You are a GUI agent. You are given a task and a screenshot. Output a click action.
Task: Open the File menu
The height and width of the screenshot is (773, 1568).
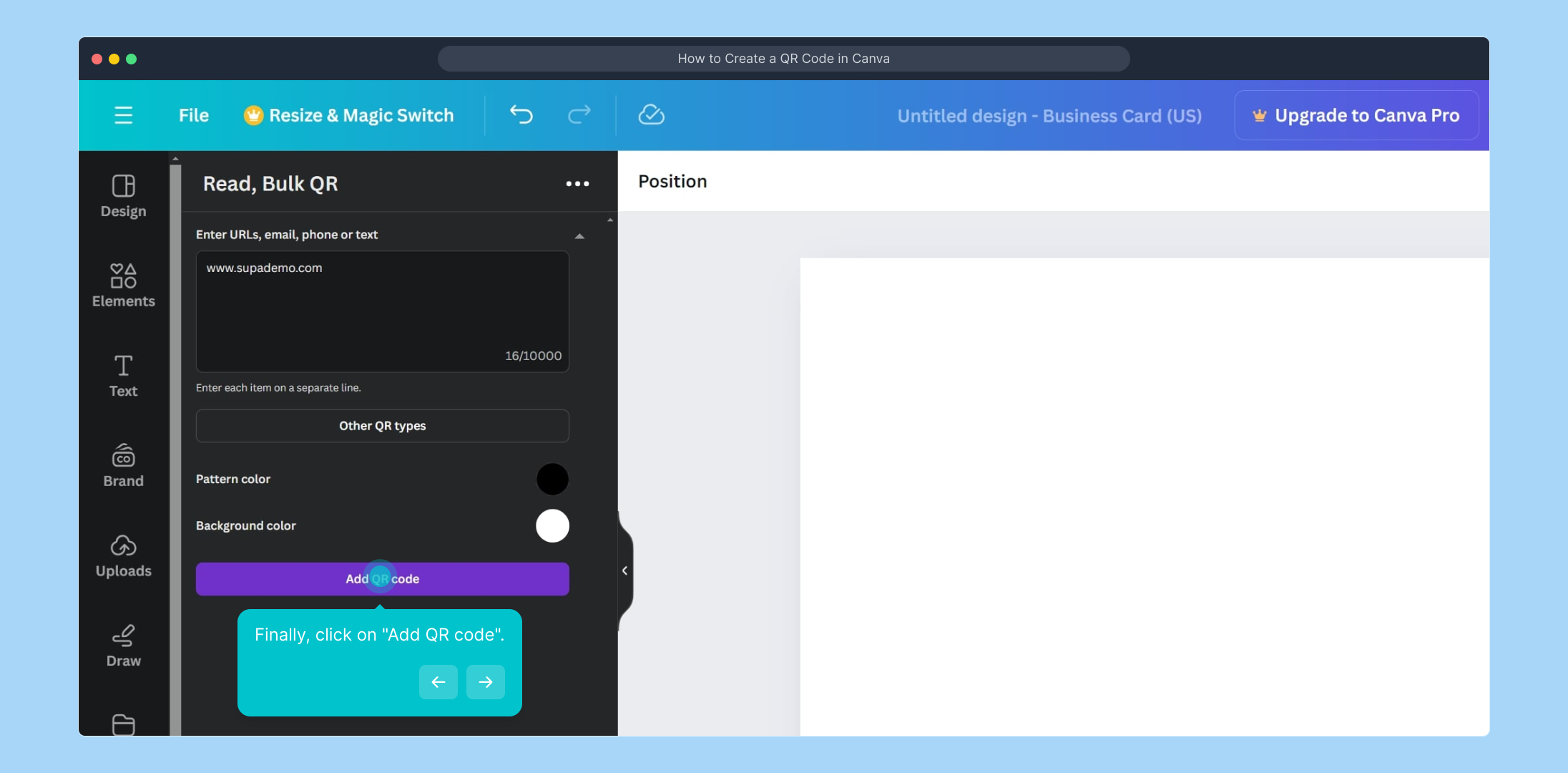(193, 115)
